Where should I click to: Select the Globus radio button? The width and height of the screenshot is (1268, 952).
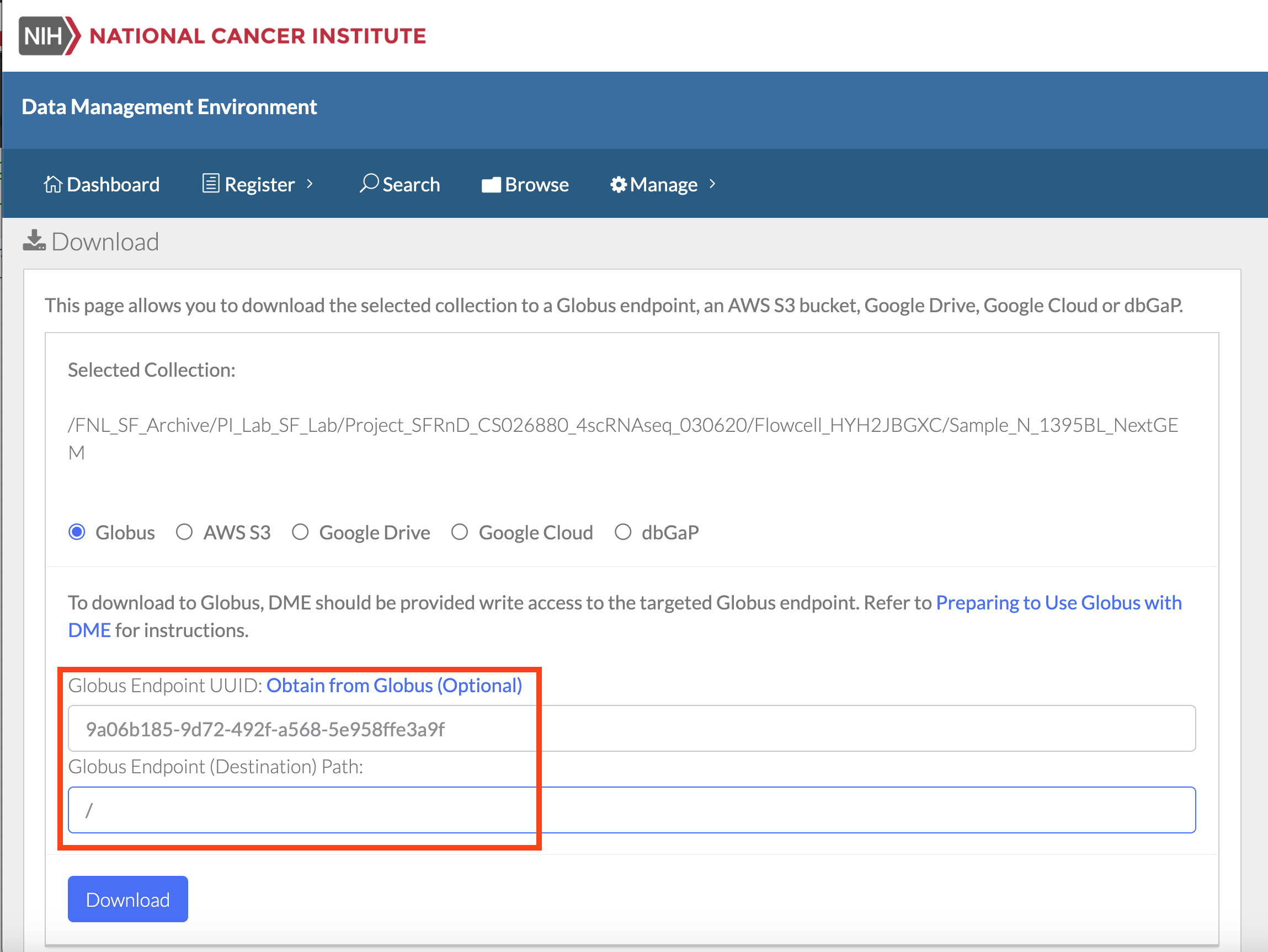click(77, 532)
